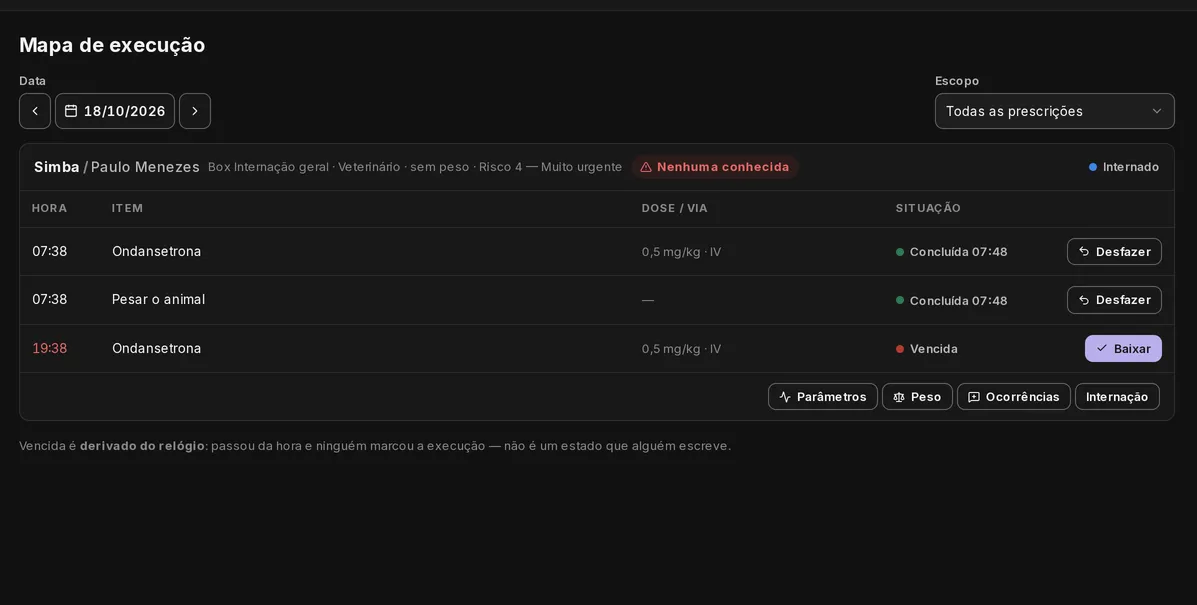Undo the completed Ondansetrona at 07:38
The height and width of the screenshot is (605, 1197).
point(1114,252)
